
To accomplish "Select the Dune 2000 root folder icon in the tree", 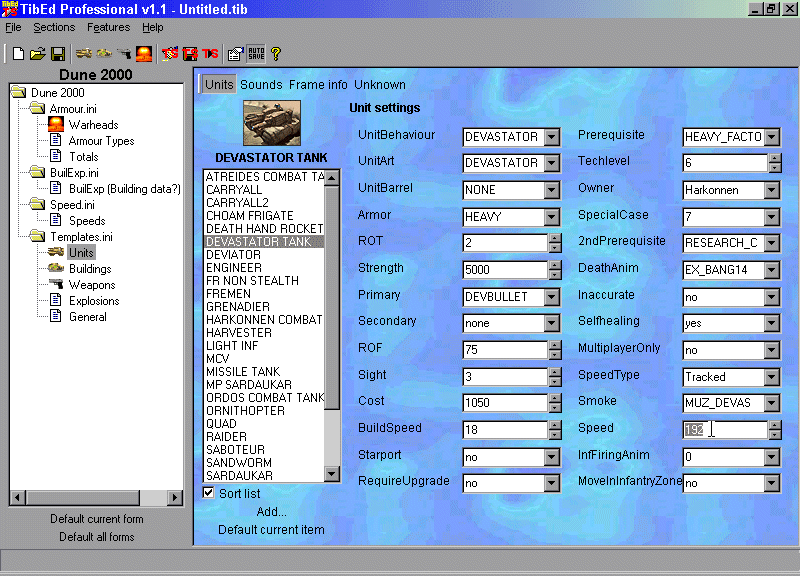I will (19, 92).
